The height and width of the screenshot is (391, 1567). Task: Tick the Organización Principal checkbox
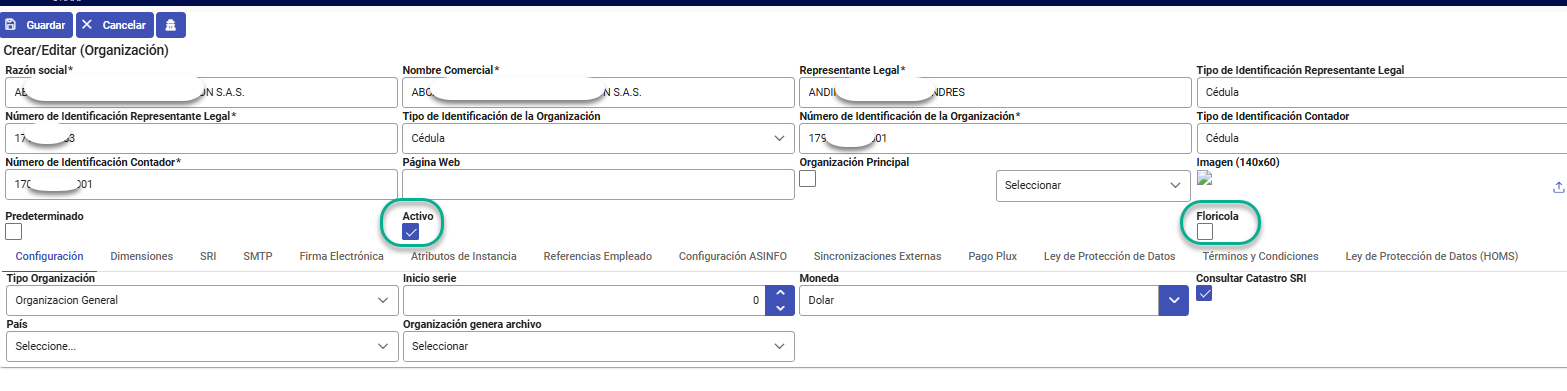pyautogui.click(x=808, y=179)
